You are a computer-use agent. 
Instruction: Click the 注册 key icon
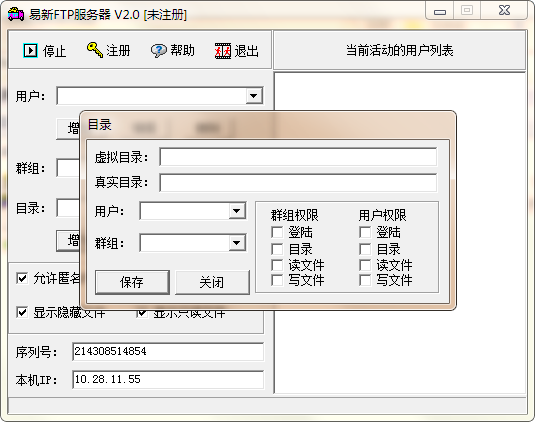(x=94, y=50)
